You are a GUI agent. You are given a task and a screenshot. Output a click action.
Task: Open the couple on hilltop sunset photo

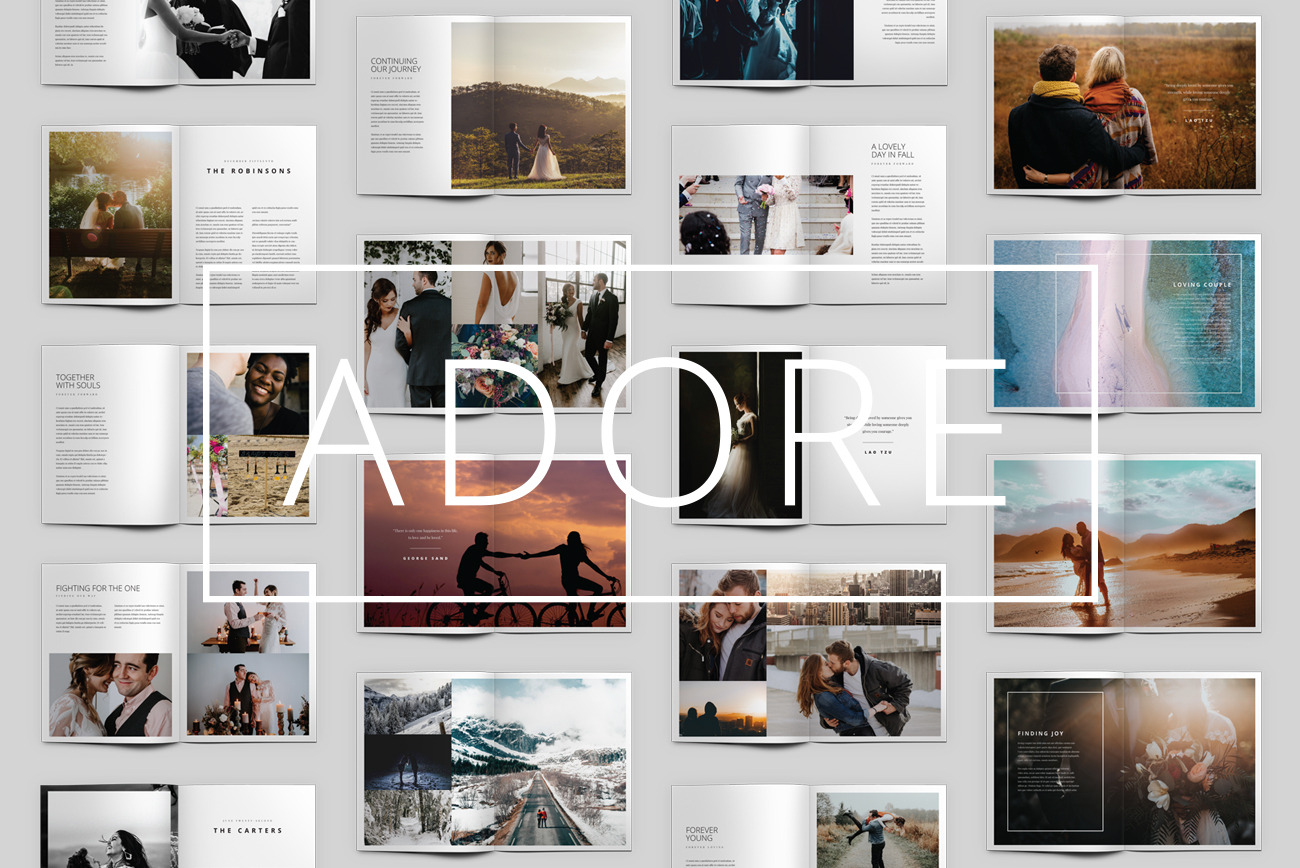tap(538, 105)
